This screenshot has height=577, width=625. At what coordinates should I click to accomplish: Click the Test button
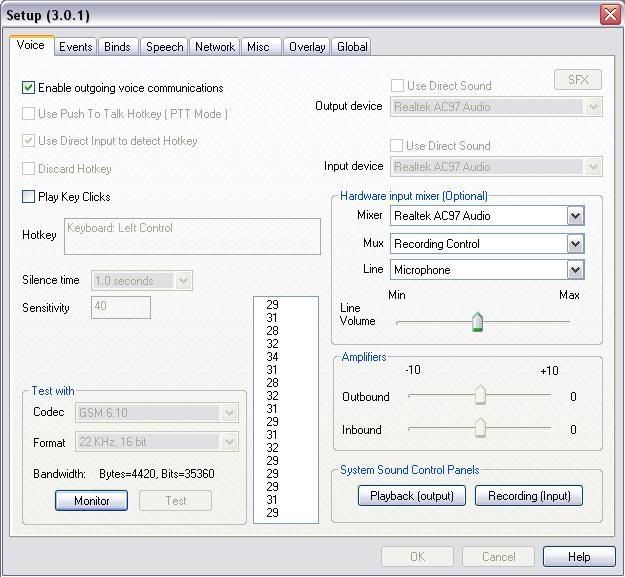click(175, 500)
